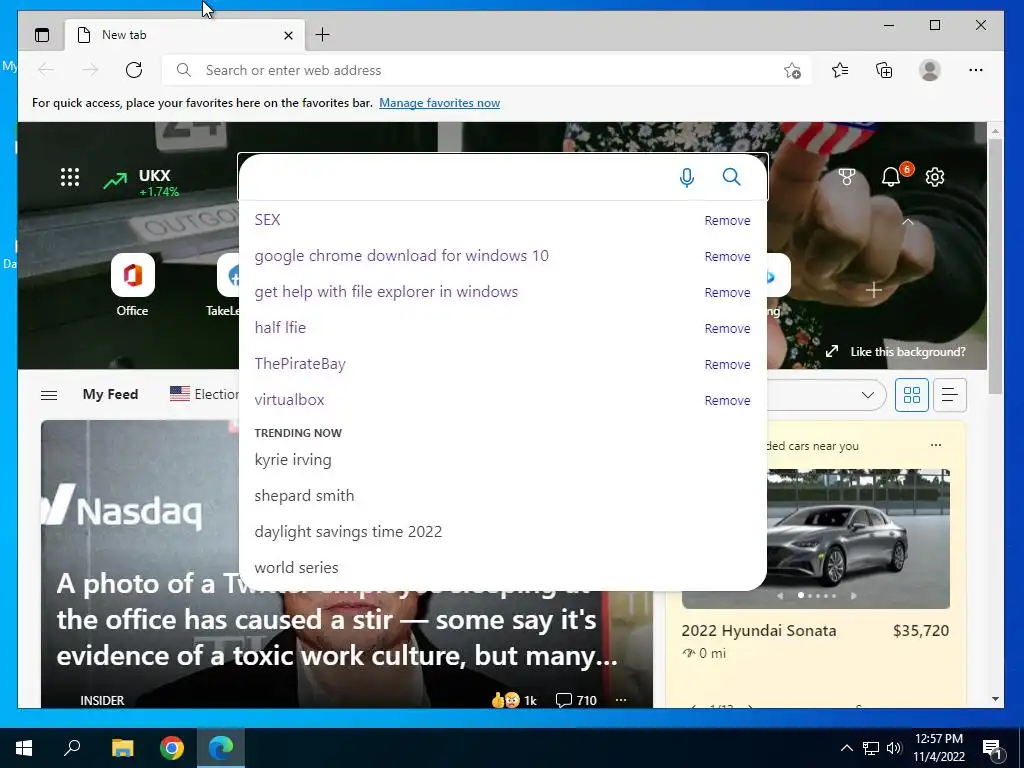Select trending daylight savings time 2022

(x=348, y=532)
